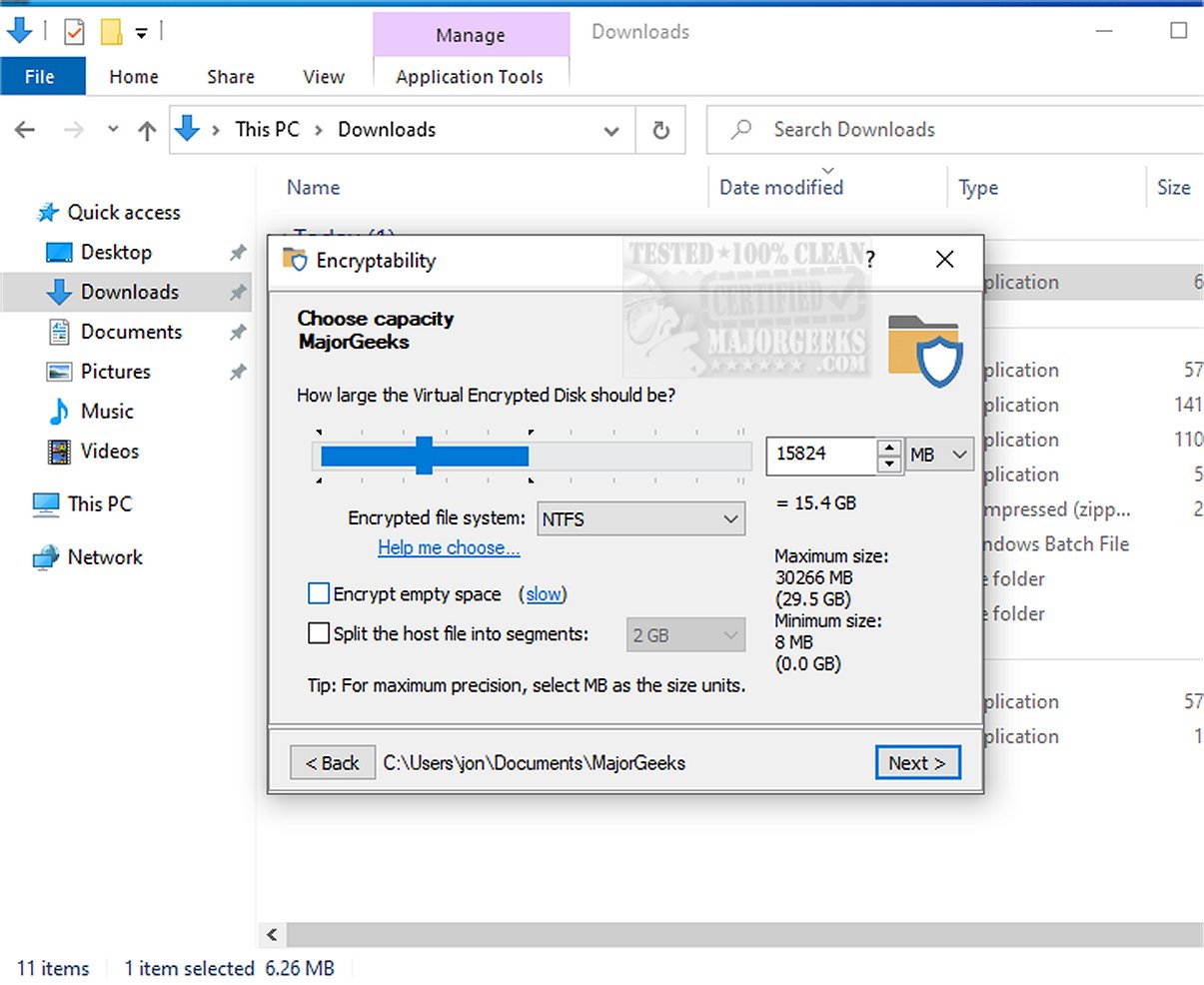The height and width of the screenshot is (985, 1204).
Task: Open the Application Tools tab
Action: (470, 77)
